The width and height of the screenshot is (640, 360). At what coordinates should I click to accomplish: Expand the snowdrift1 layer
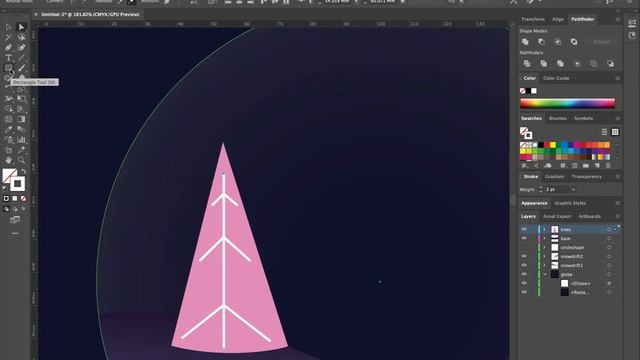click(544, 265)
